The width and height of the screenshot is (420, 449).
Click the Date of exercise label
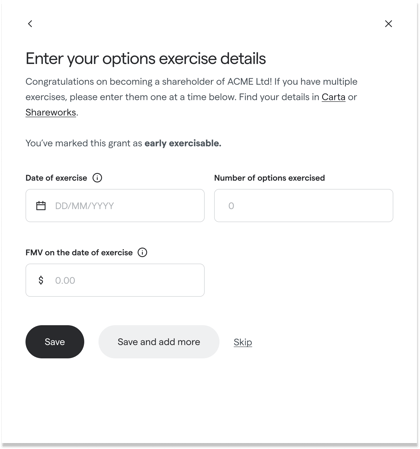[56, 178]
